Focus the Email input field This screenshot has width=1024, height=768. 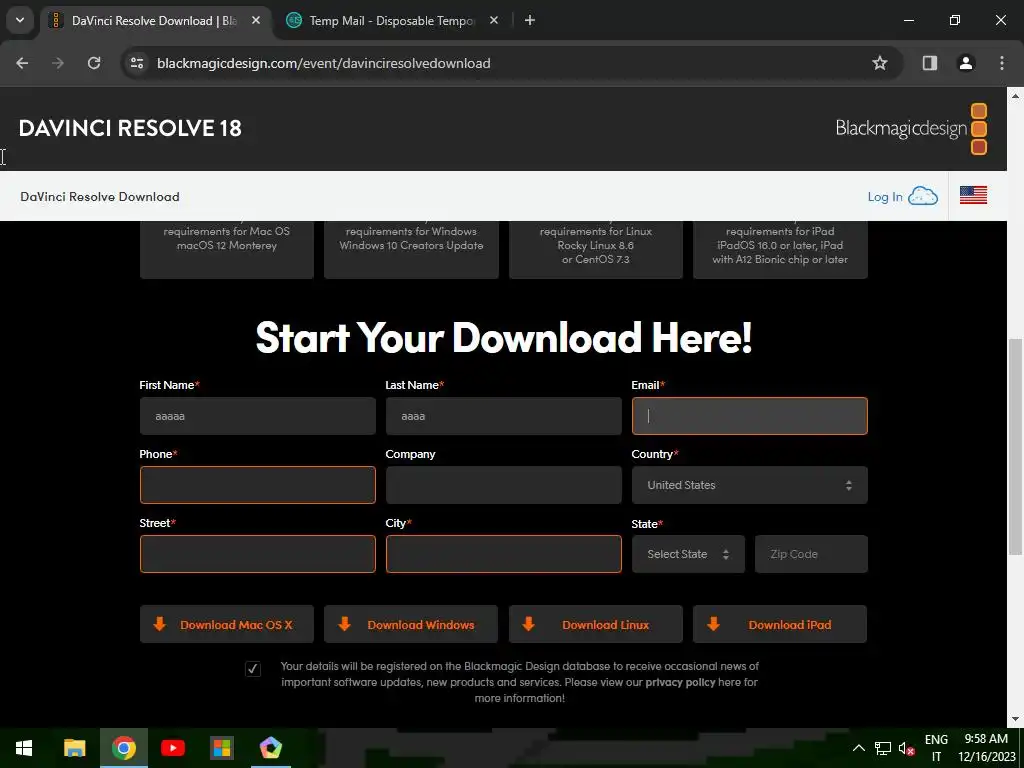749,416
